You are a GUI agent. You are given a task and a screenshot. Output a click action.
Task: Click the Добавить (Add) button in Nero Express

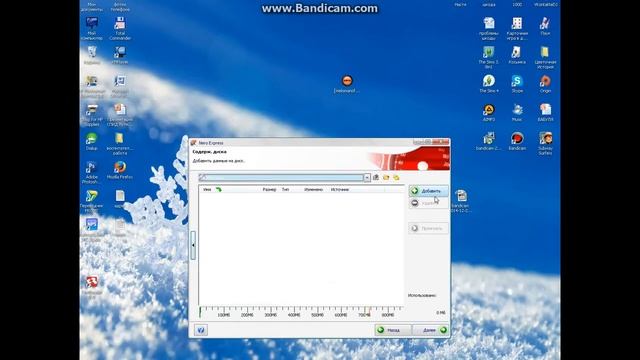click(428, 191)
